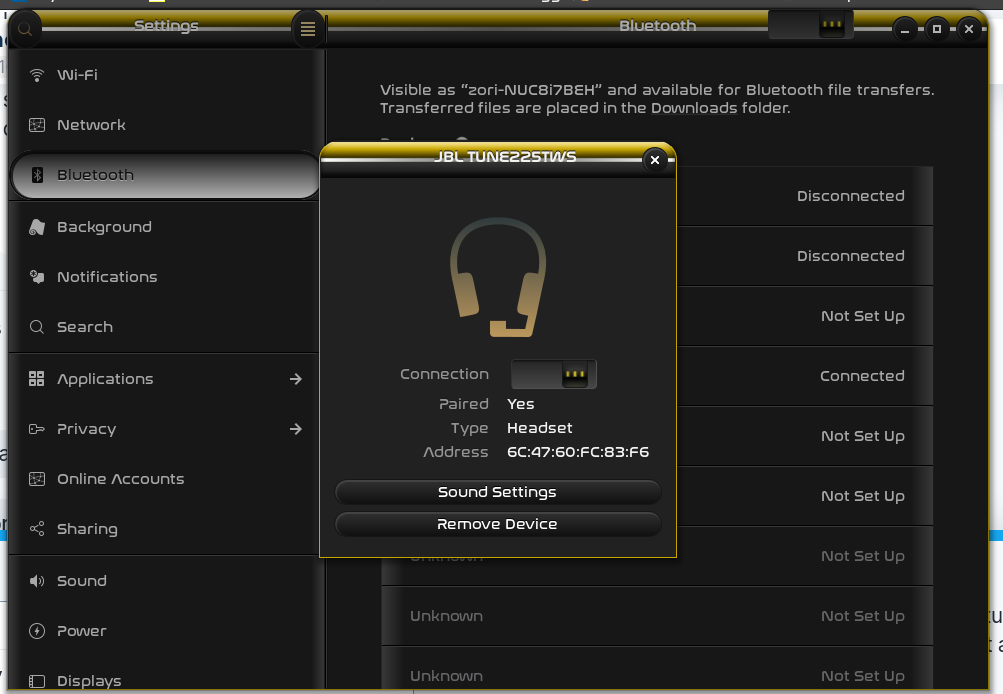The height and width of the screenshot is (694, 1003).
Task: Open Background settings
Action: coord(165,227)
